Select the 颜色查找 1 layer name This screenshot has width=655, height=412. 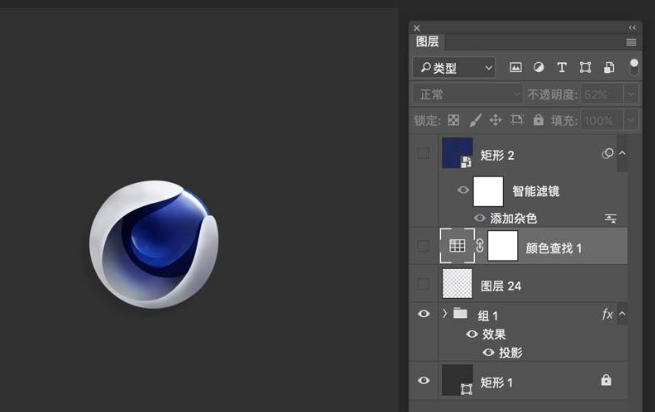click(553, 248)
